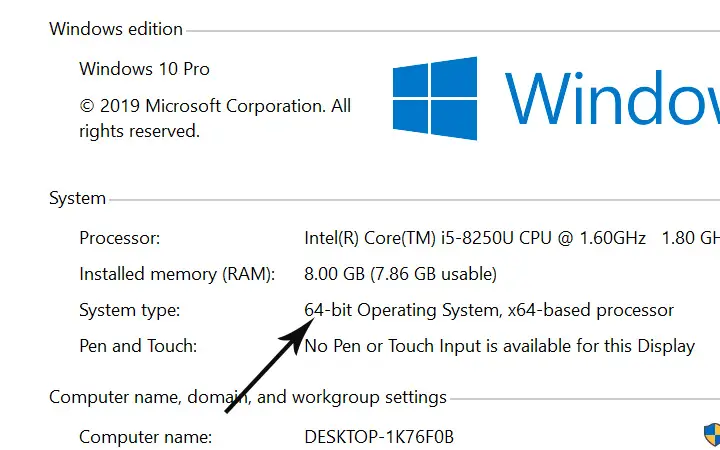Click the System type label
This screenshot has height=450, width=720.
[x=129, y=310]
